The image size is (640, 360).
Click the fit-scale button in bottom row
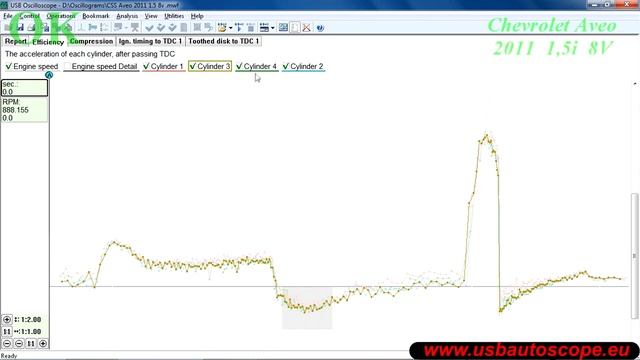pyautogui.click(x=31, y=344)
